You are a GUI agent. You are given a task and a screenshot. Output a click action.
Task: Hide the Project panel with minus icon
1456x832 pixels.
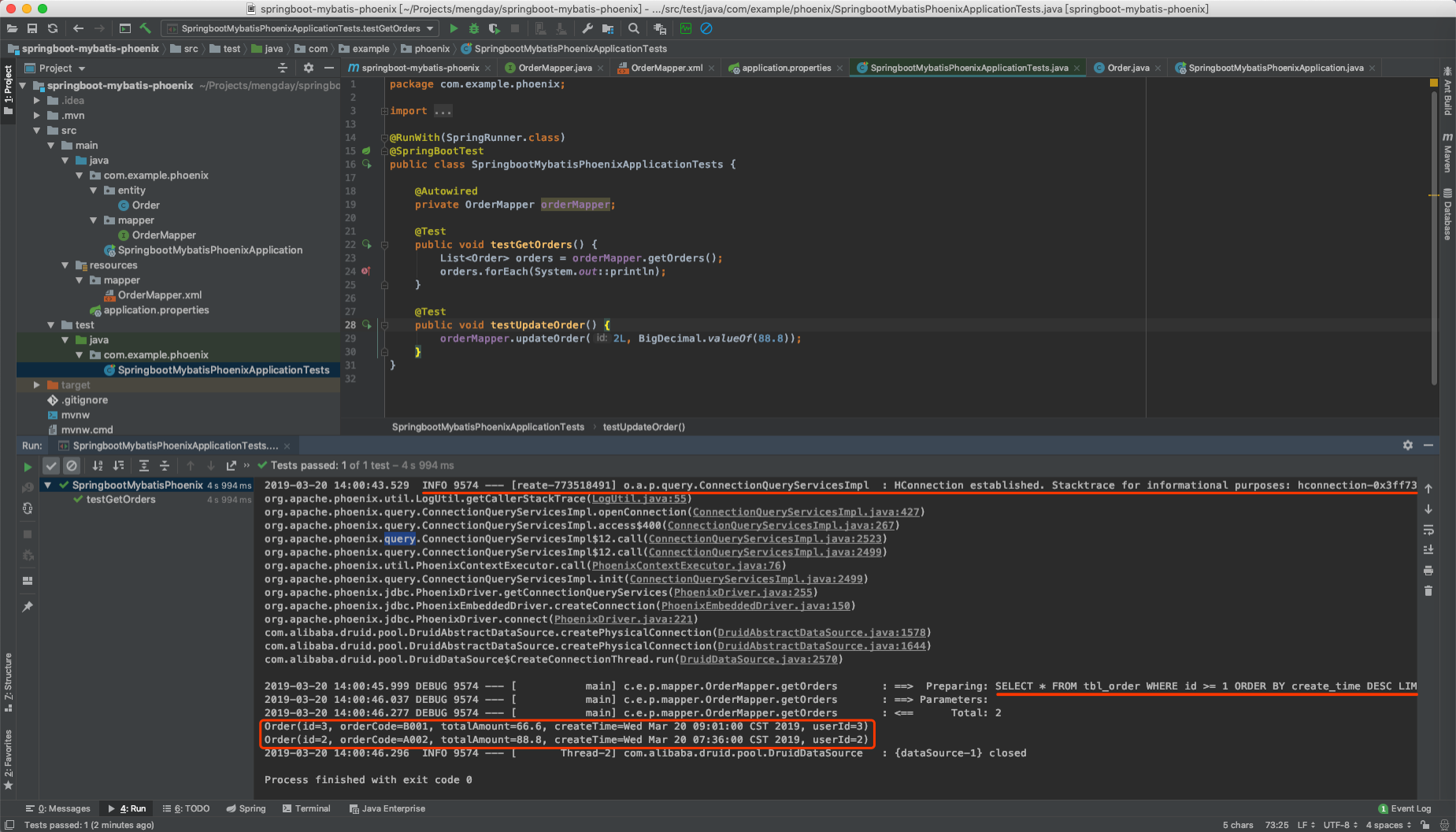(x=329, y=68)
